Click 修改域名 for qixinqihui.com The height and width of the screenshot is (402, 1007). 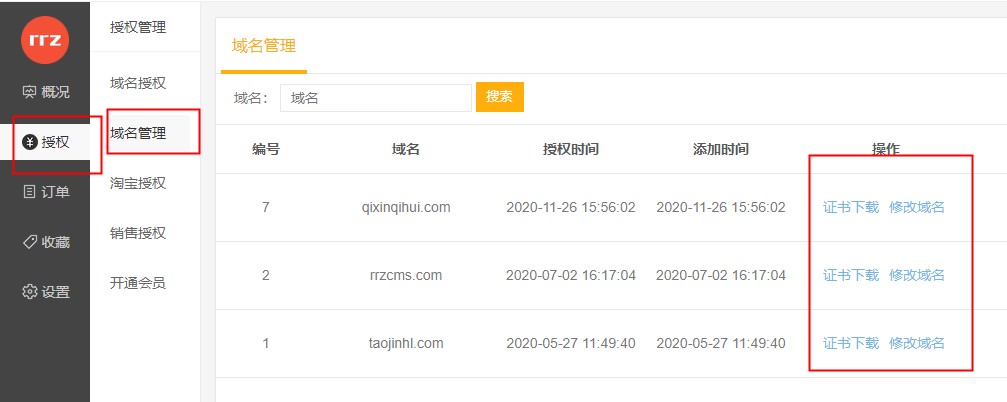pyautogui.click(x=917, y=207)
